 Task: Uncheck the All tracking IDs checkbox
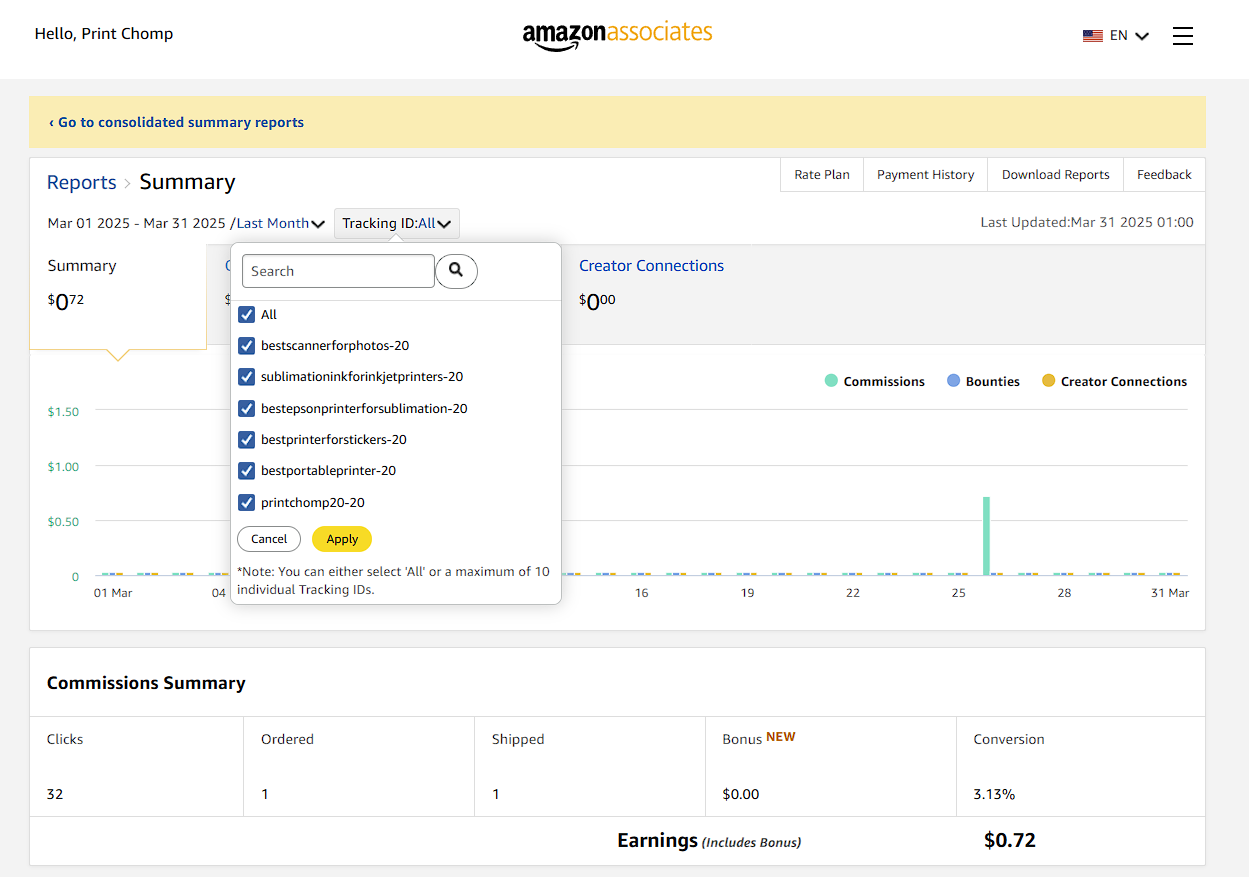pos(246,315)
